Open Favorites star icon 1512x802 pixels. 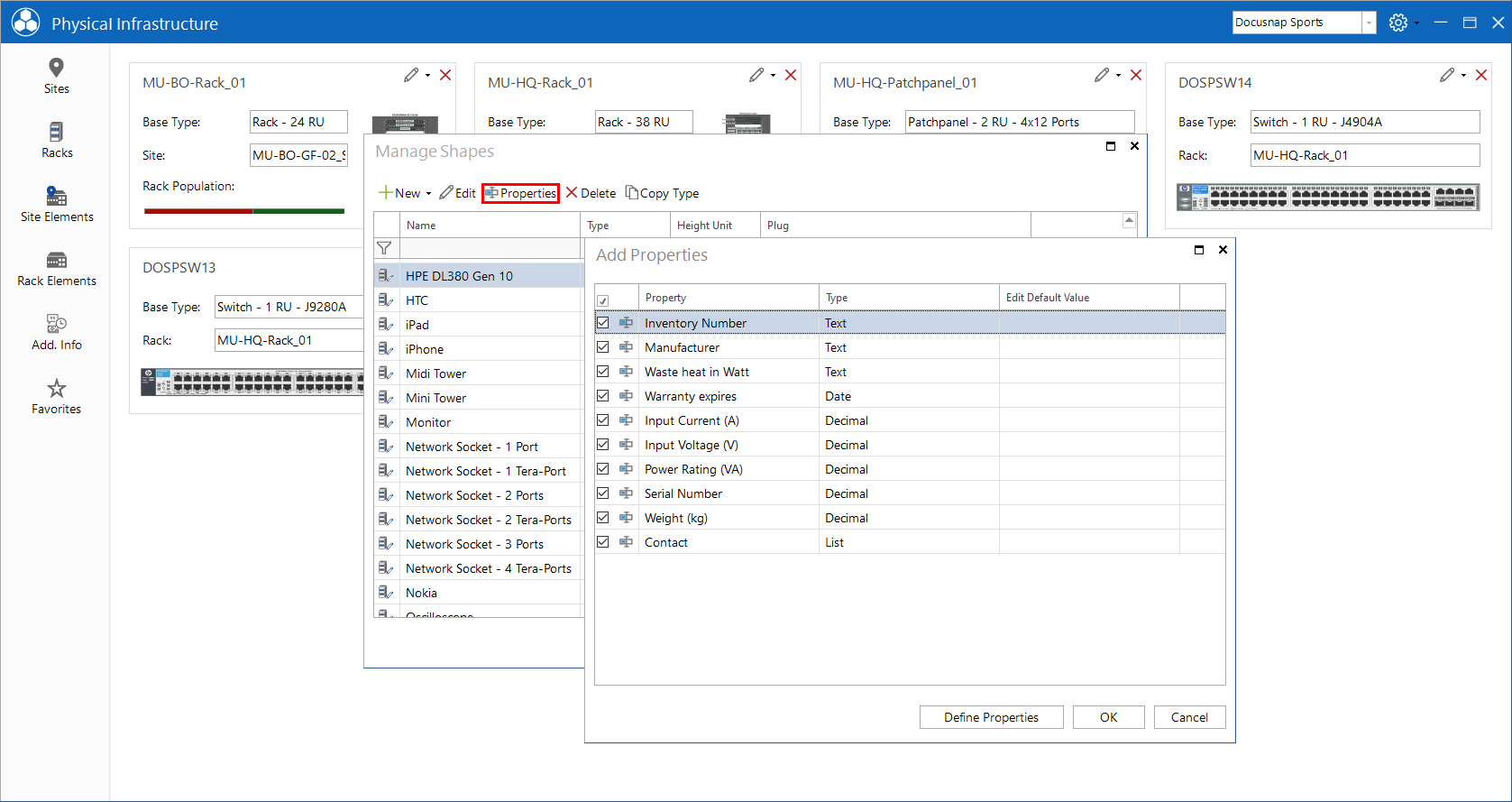tap(56, 388)
